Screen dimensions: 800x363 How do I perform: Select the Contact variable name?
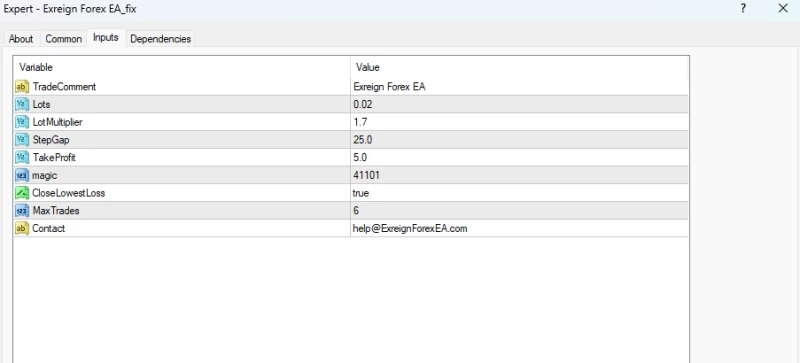pyautogui.click(x=48, y=228)
